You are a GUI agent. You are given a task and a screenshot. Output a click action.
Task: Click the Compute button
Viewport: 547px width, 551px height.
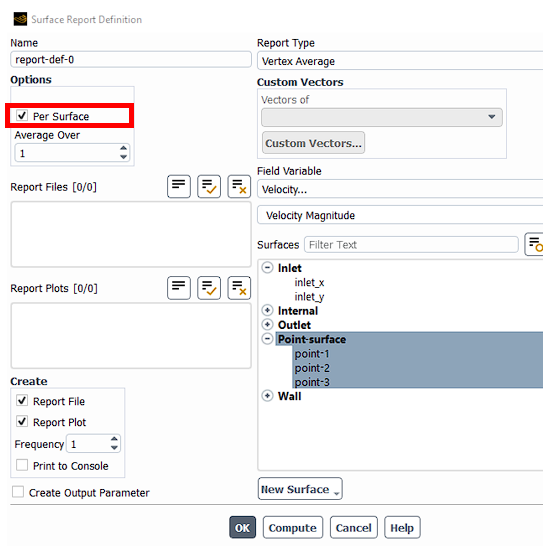click(293, 527)
